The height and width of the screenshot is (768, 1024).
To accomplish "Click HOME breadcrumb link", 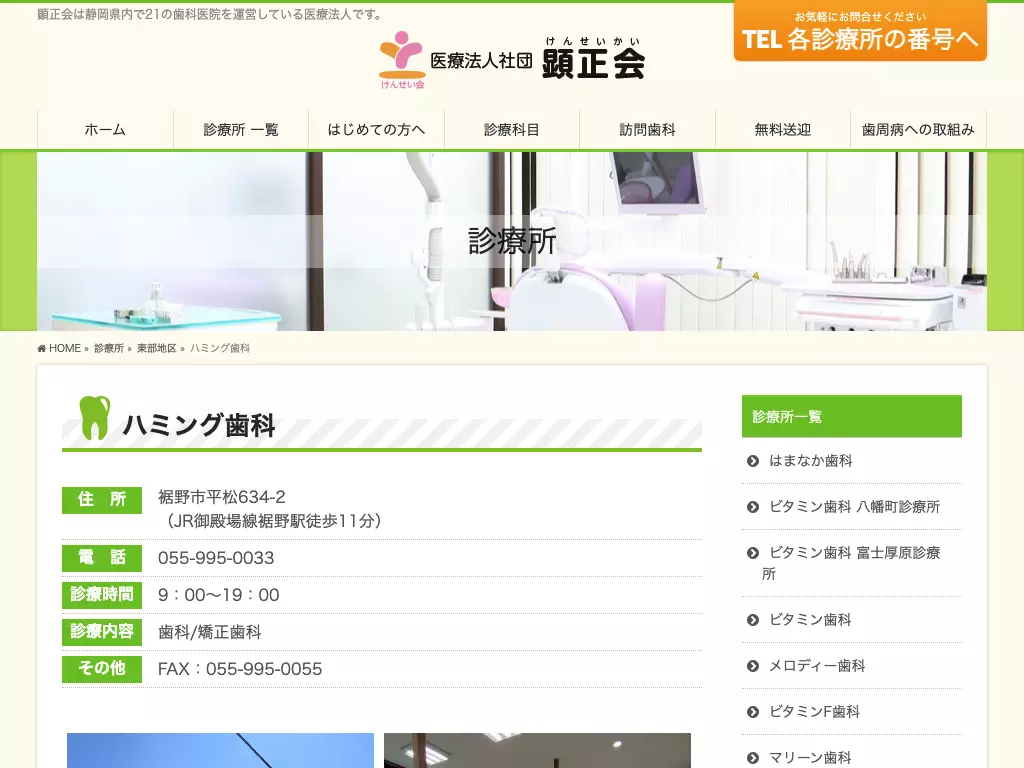I will pos(65,349).
